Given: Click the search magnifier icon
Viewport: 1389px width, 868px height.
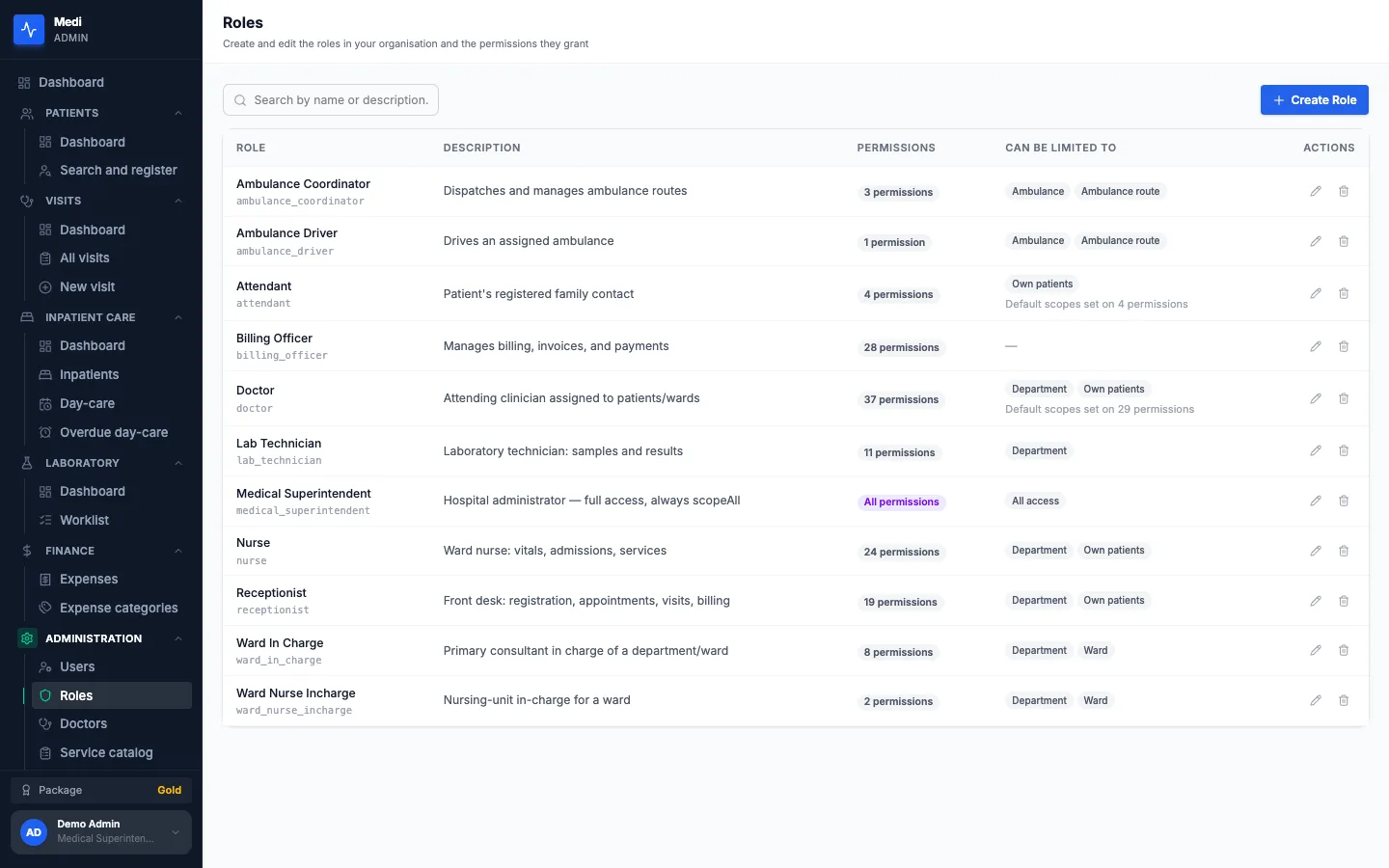Looking at the screenshot, I should (240, 100).
